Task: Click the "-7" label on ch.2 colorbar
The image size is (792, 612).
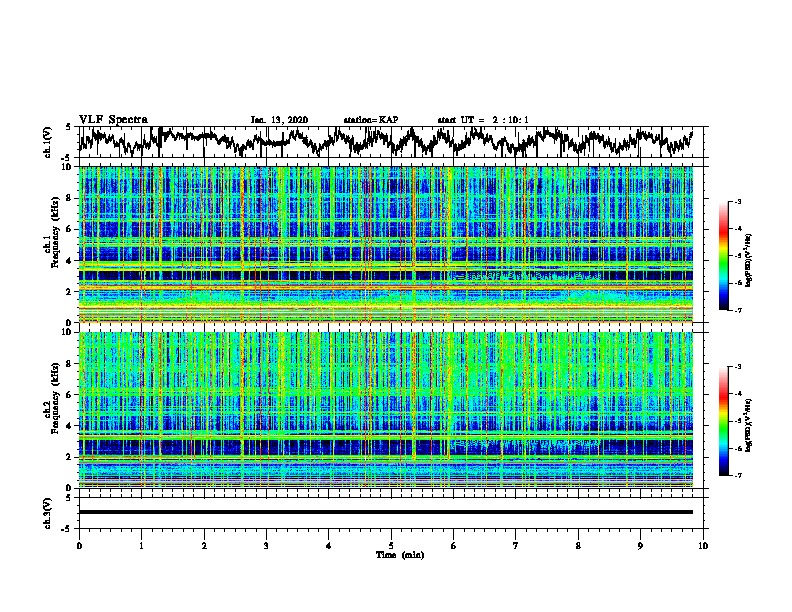Action: 737,475
